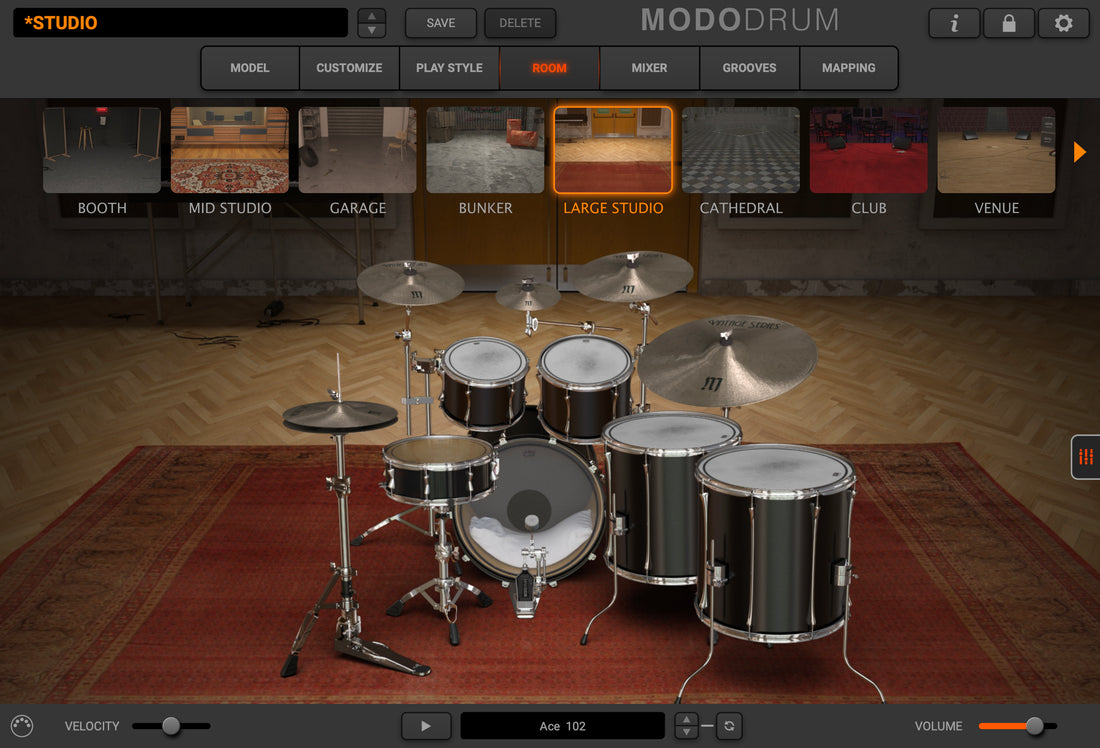Viewport: 1100px width, 748px height.
Task: Click the VOLUME slider handle
Action: (1035, 726)
